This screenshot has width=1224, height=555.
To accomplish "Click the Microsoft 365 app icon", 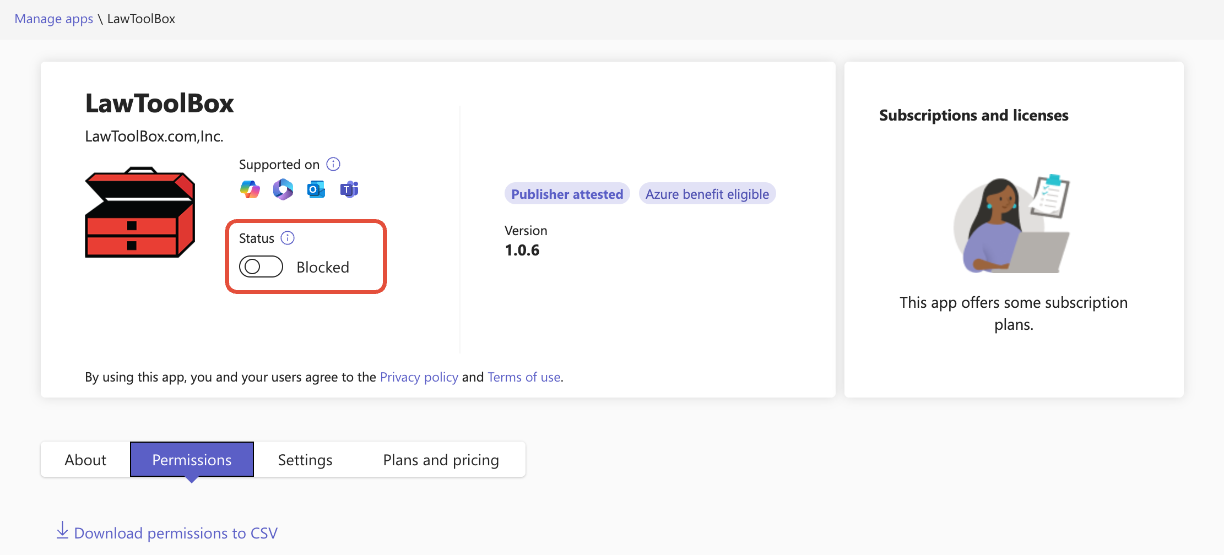I will [x=283, y=188].
